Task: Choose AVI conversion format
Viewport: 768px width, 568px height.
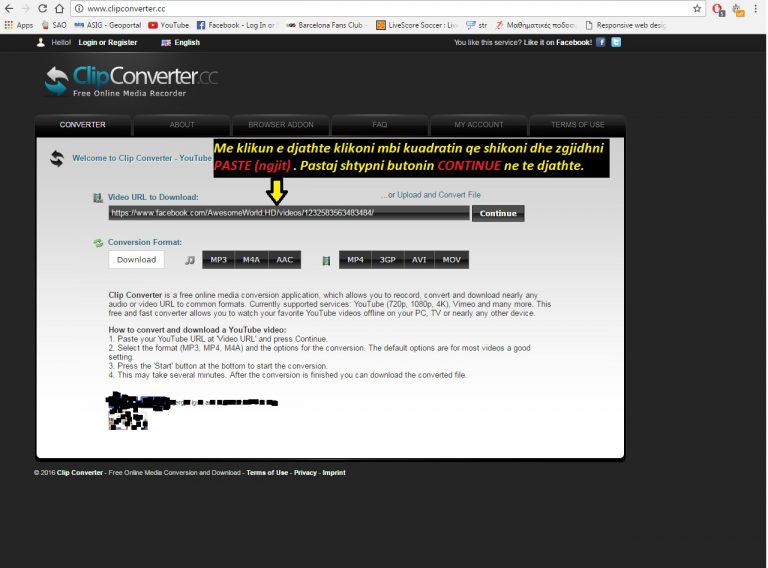Action: point(419,260)
